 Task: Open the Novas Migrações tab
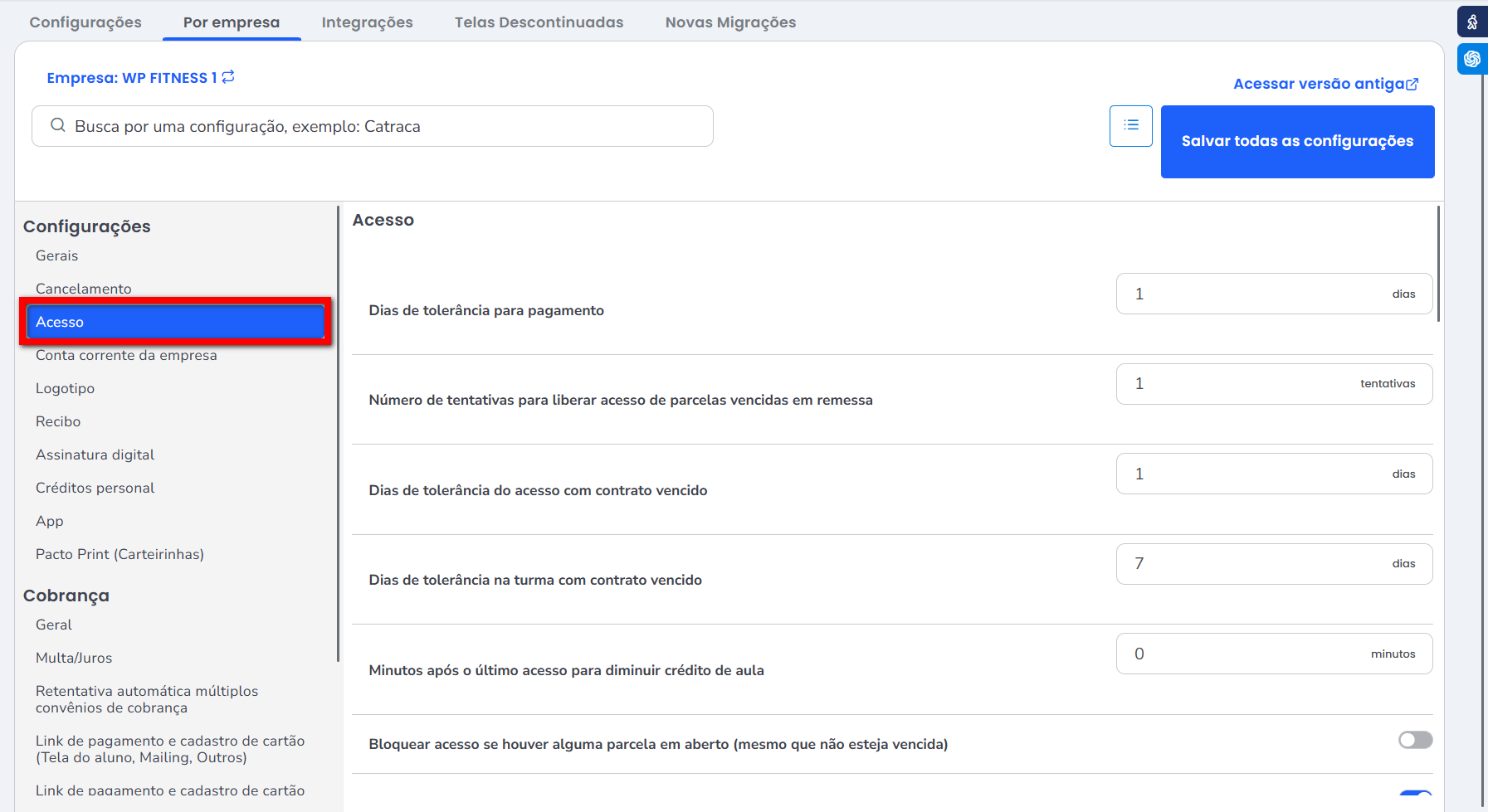tap(730, 22)
